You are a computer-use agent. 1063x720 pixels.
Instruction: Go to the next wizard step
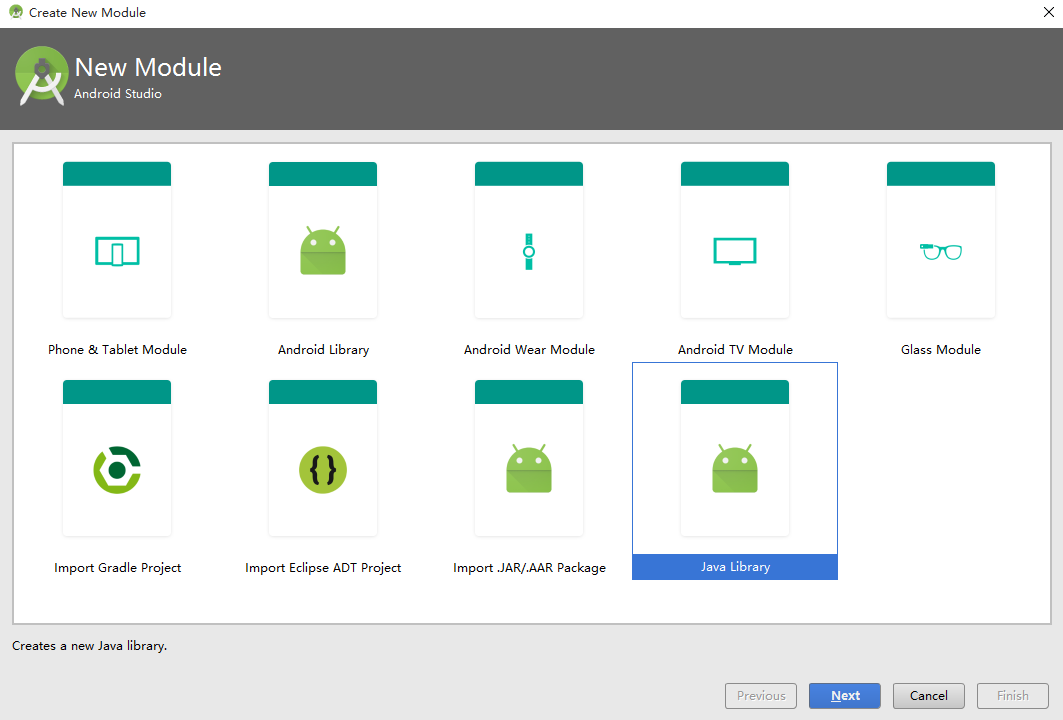845,696
